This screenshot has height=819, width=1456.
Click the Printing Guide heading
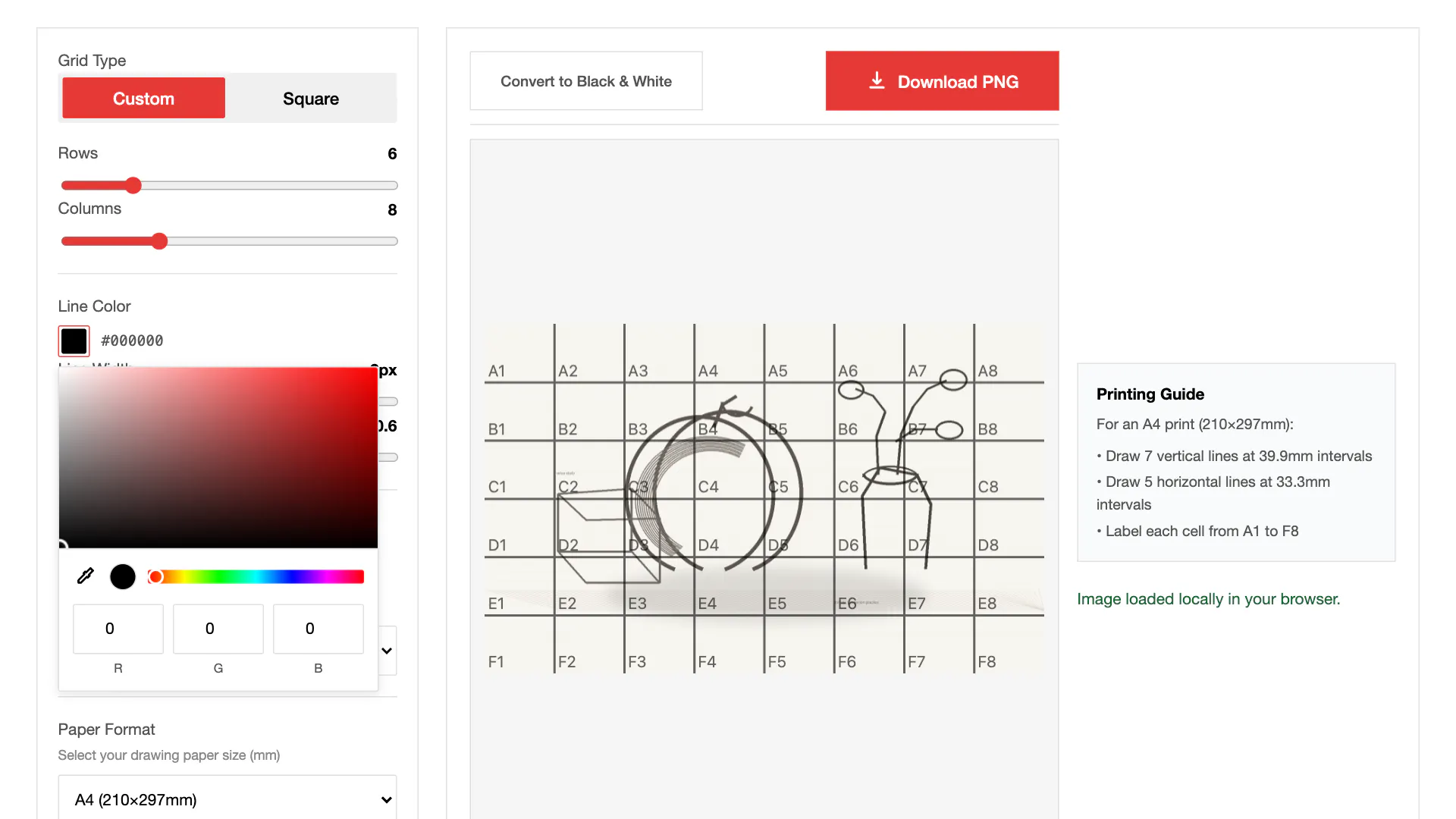click(x=1150, y=394)
